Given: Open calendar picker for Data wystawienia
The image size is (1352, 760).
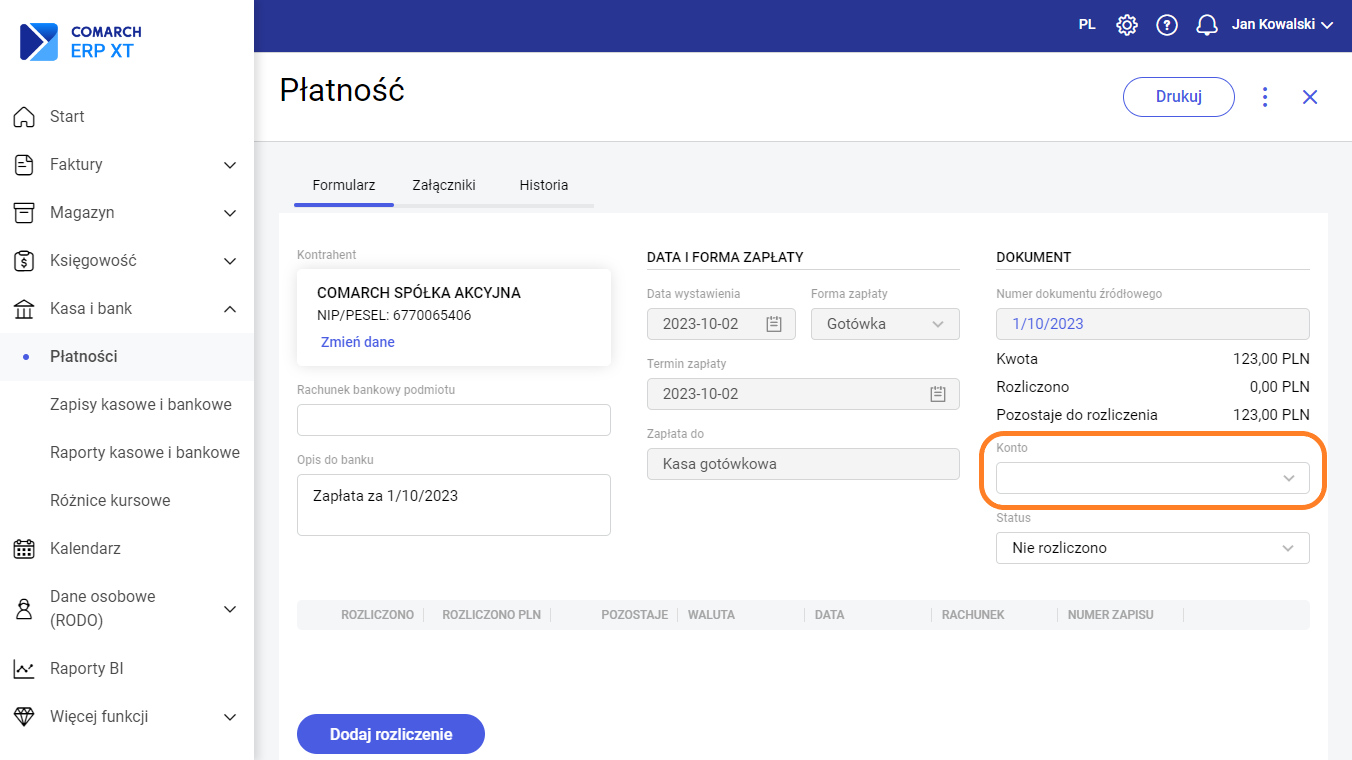Looking at the screenshot, I should (773, 324).
